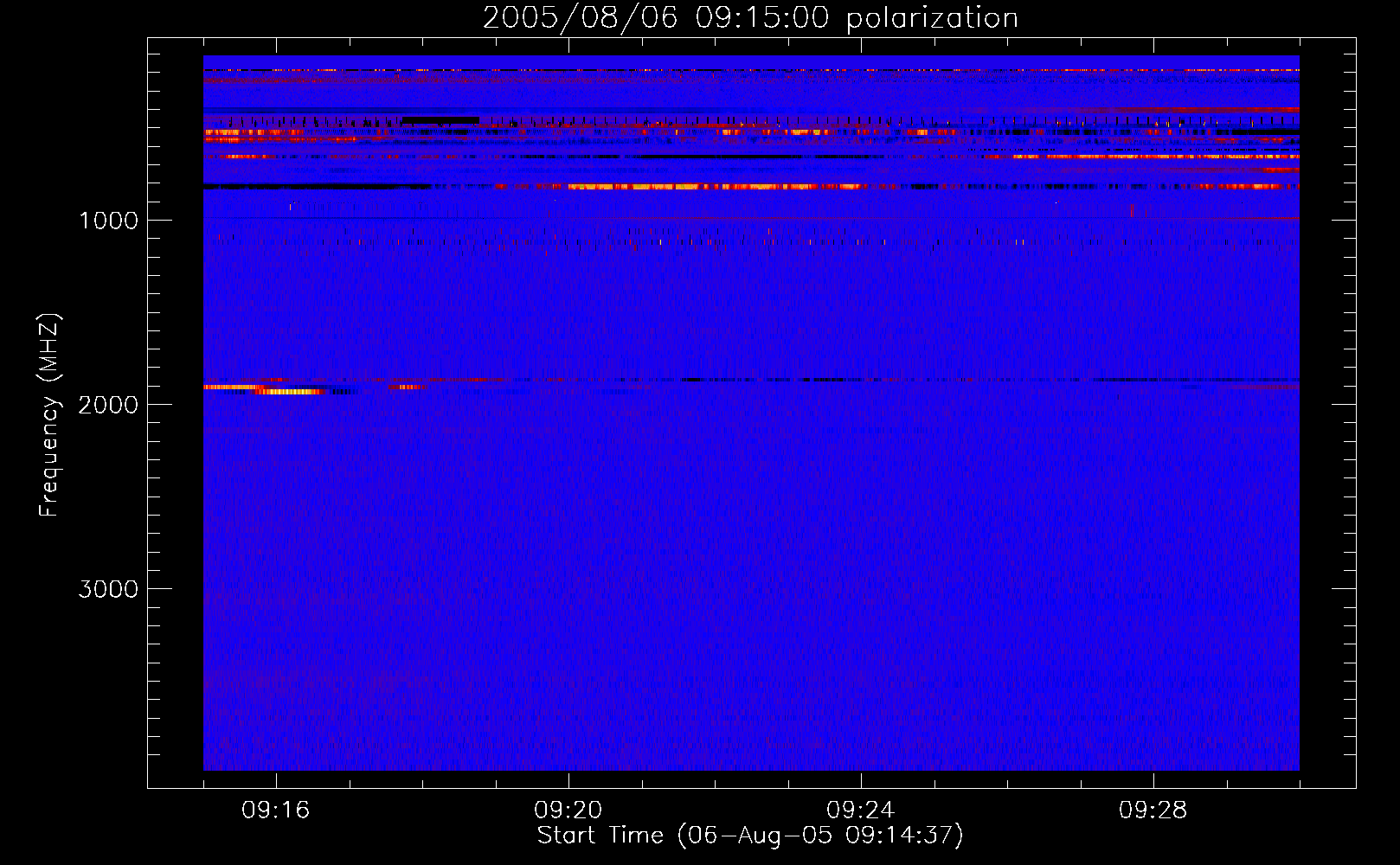Click the 'Frequency (MHZ)' axis label
1400x865 pixels.
coord(49,415)
